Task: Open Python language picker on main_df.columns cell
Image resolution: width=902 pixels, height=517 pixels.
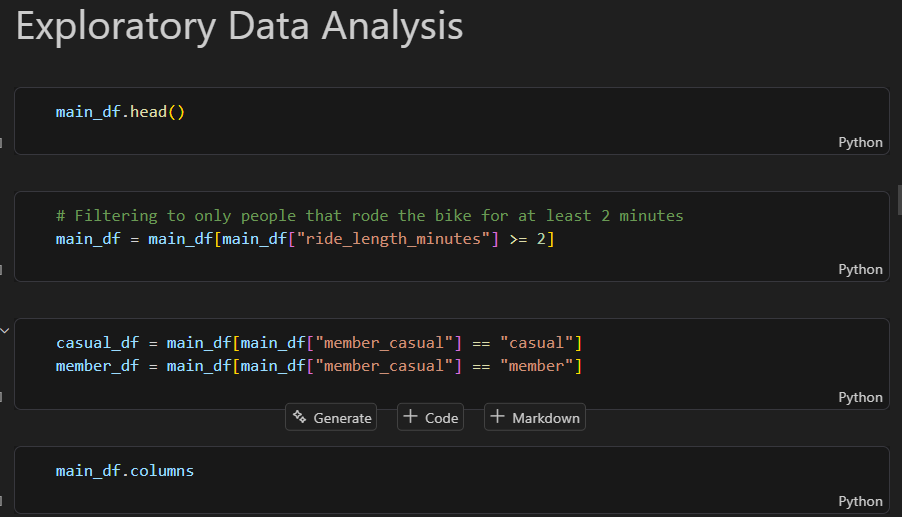Action: (860, 501)
